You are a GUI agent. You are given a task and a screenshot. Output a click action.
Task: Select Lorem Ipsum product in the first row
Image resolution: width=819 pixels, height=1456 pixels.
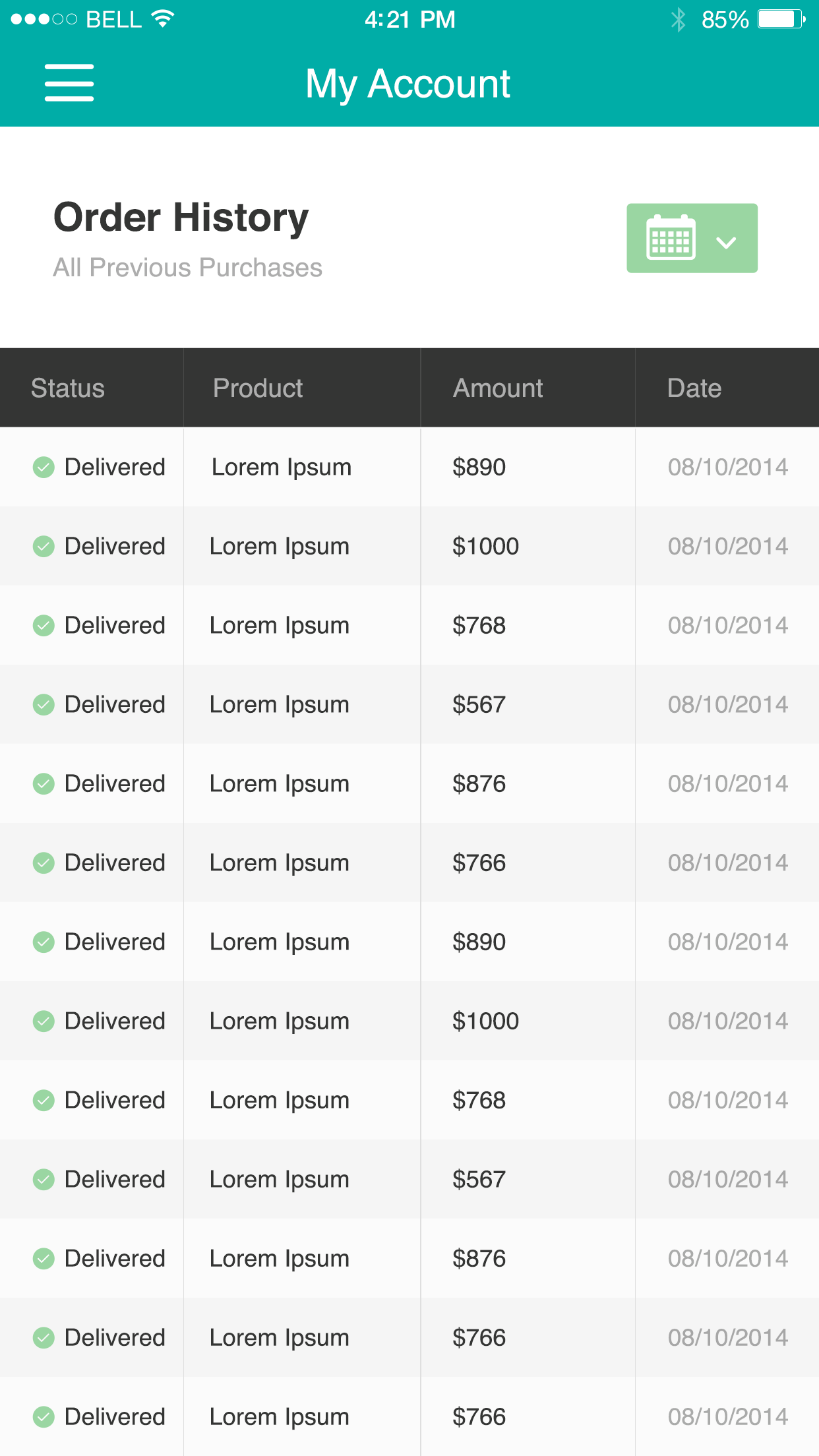[282, 468]
